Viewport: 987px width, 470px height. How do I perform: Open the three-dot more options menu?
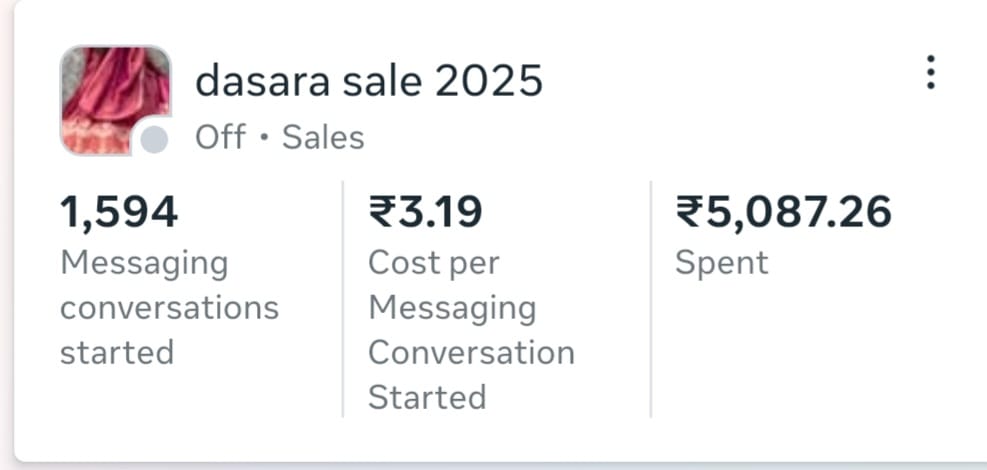click(x=930, y=73)
